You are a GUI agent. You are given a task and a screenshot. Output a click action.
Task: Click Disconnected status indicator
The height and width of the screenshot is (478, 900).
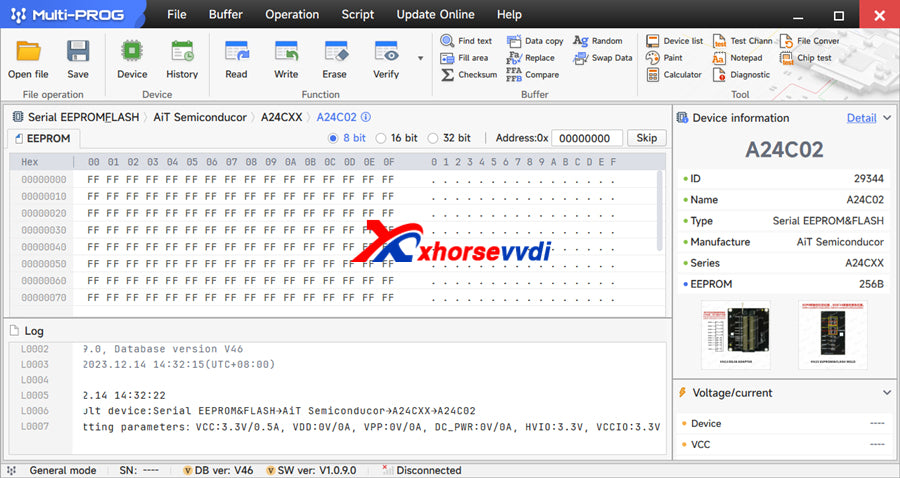pos(422,470)
